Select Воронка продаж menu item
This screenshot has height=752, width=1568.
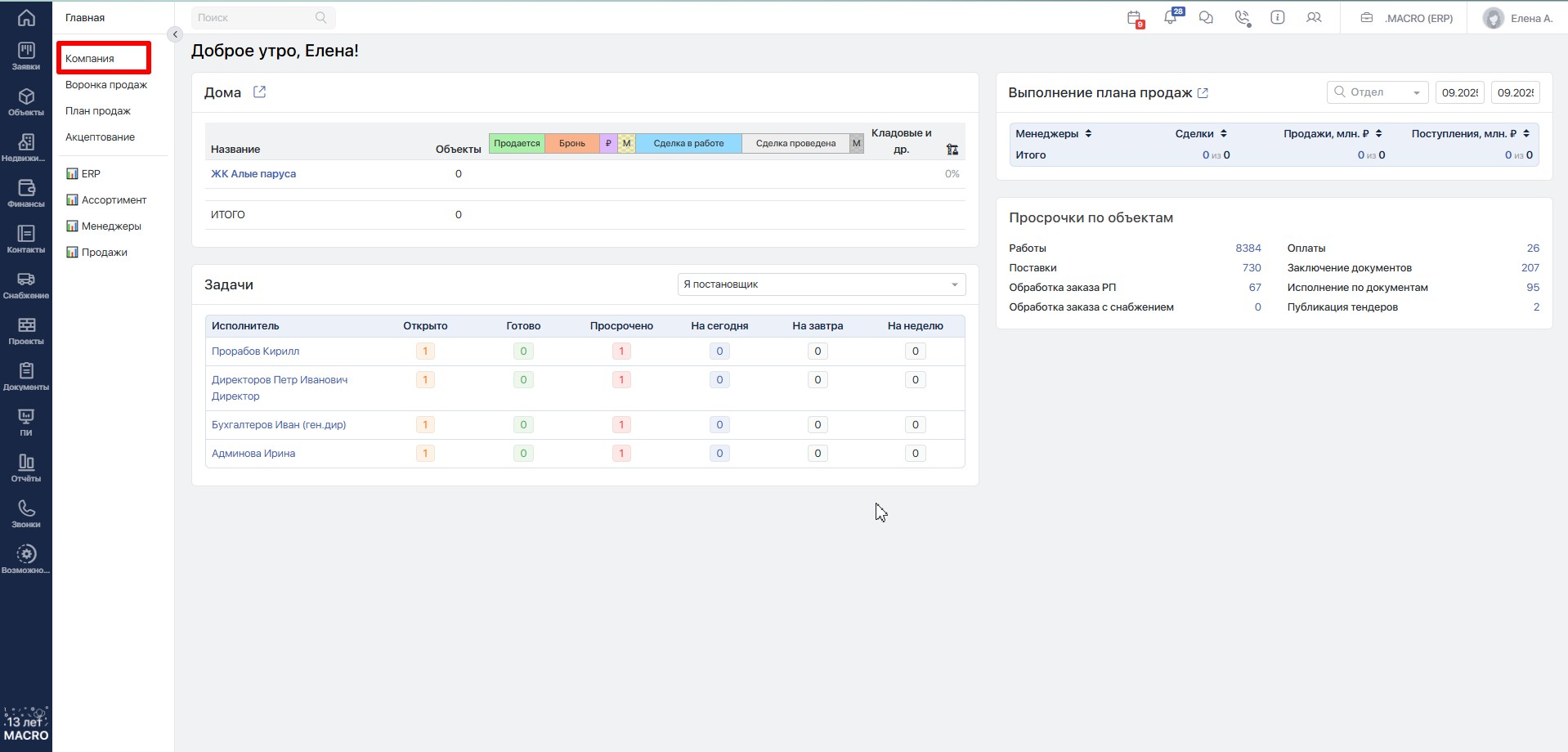click(106, 85)
